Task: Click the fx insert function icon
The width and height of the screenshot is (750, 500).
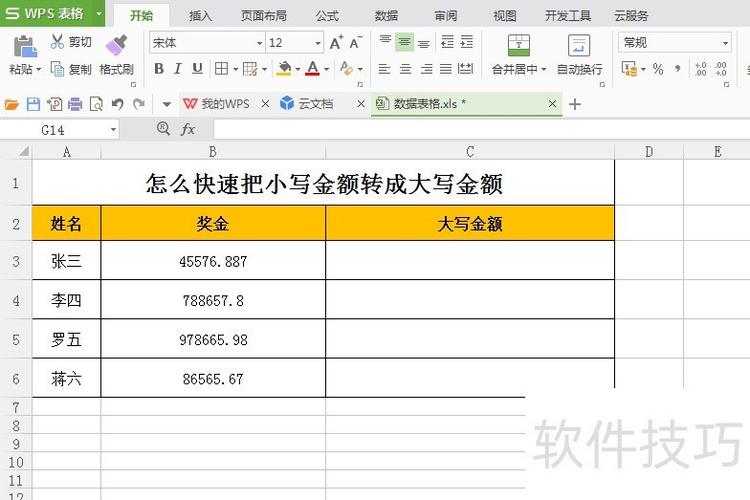Action: [x=188, y=129]
